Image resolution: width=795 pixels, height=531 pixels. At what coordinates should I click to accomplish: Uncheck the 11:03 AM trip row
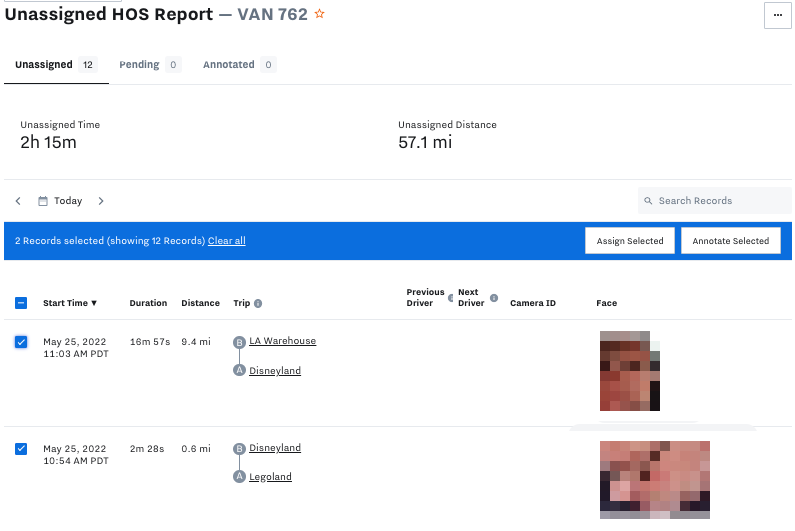click(21, 342)
